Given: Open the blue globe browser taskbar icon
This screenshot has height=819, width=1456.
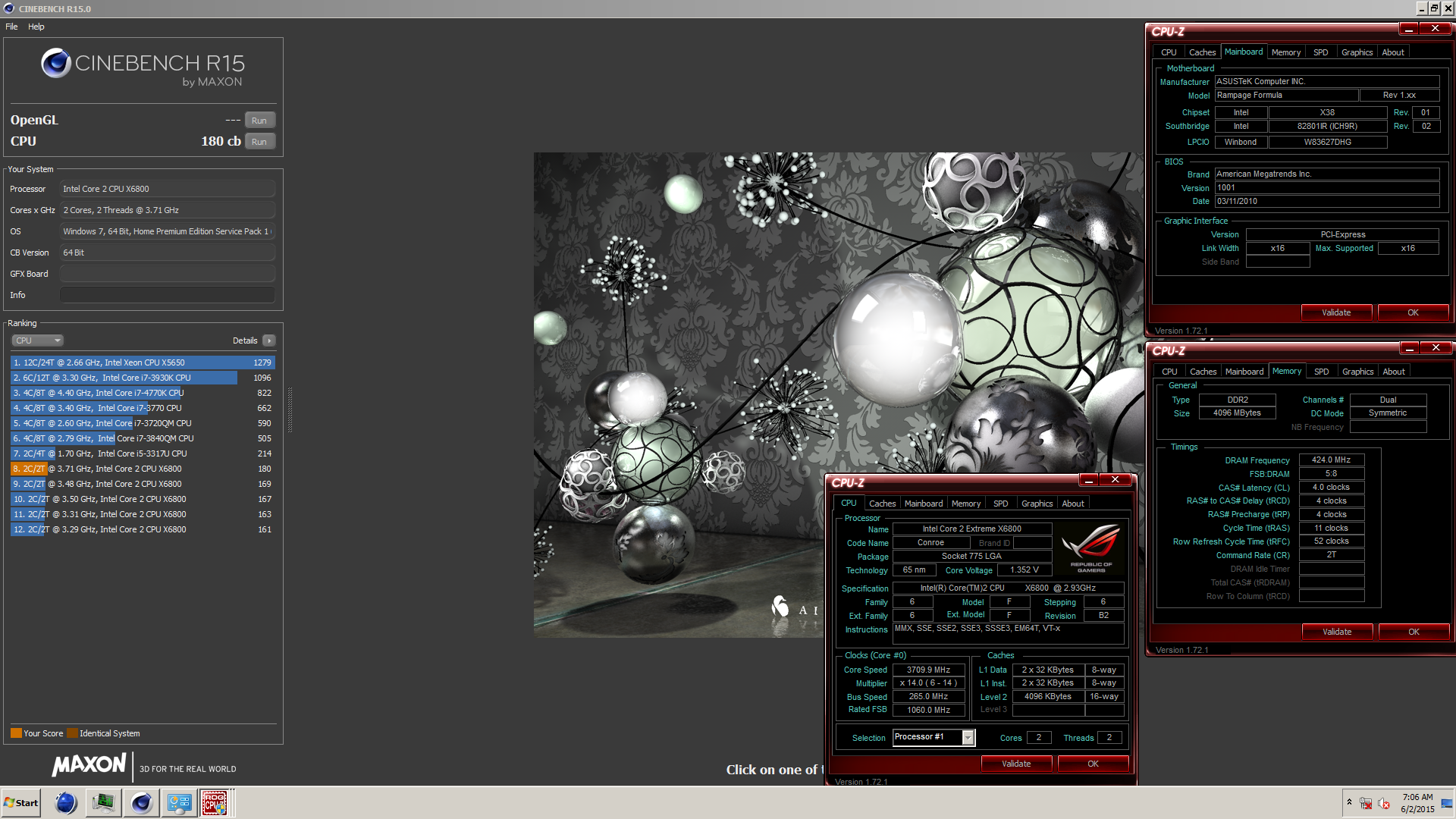Looking at the screenshot, I should coord(66,803).
